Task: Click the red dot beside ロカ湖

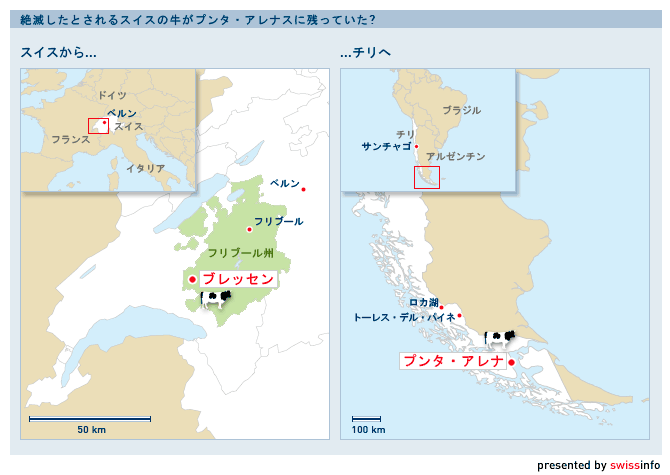Action: tap(442, 307)
